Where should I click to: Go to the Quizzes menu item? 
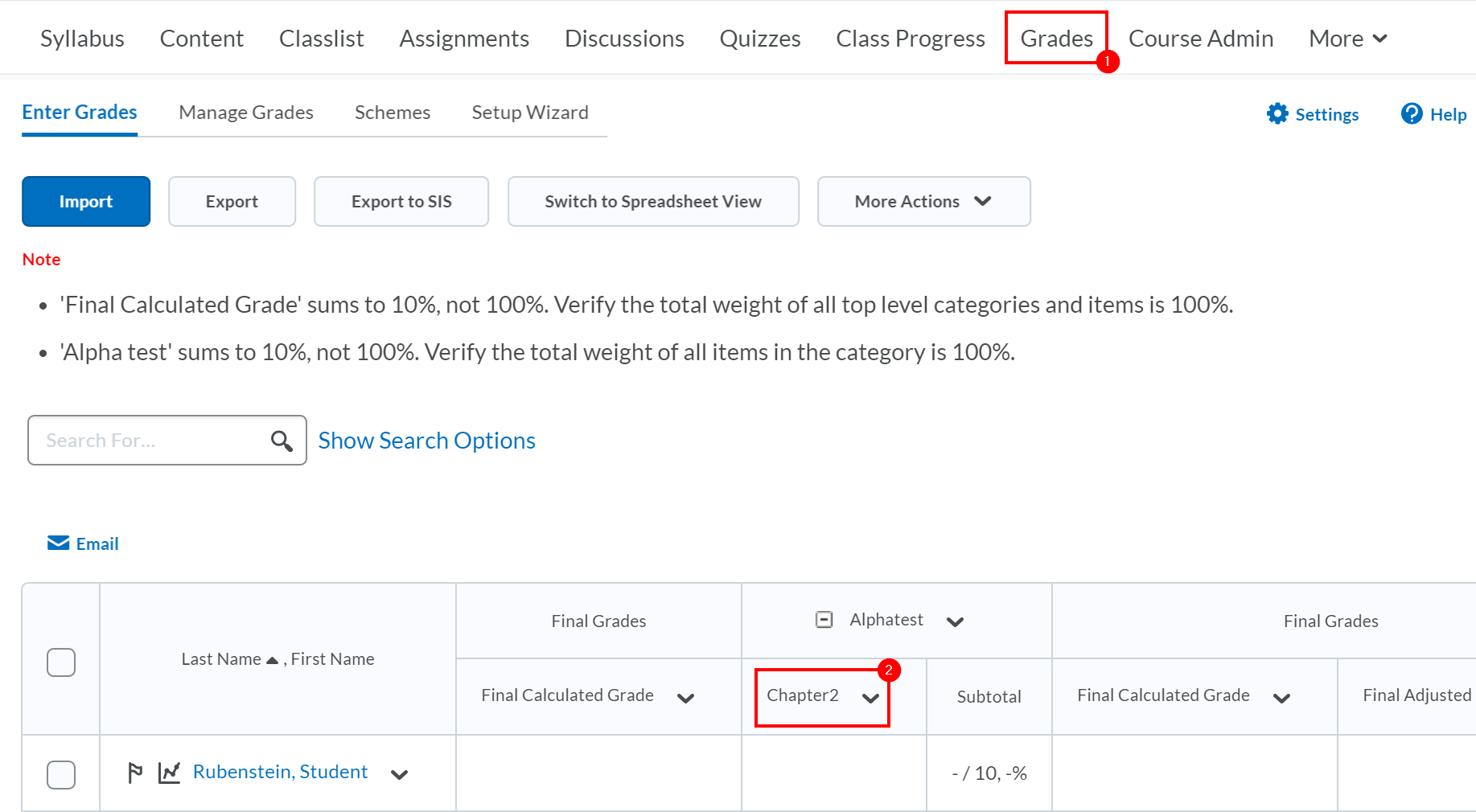[x=759, y=38]
